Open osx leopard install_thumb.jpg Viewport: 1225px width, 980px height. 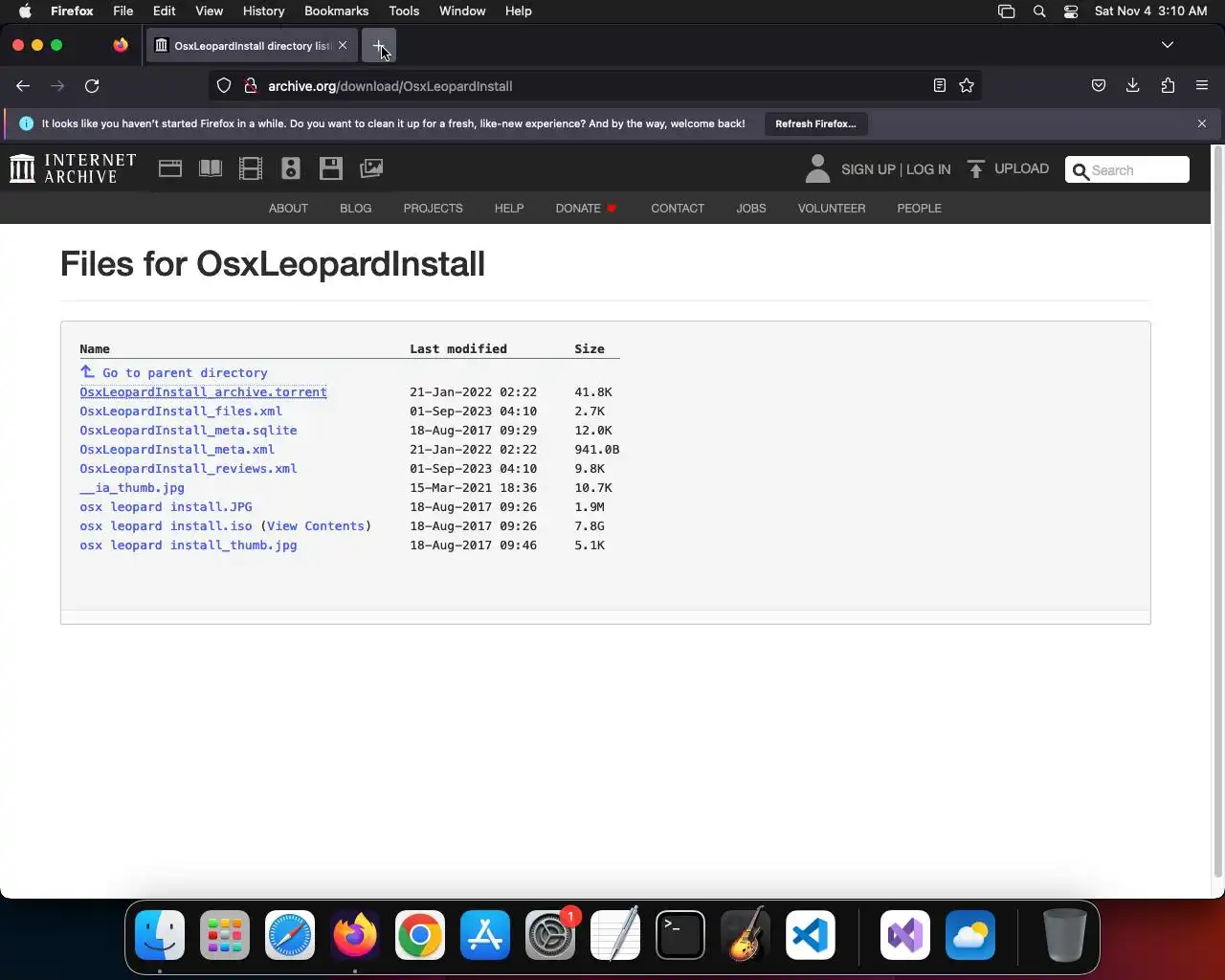[x=189, y=545]
